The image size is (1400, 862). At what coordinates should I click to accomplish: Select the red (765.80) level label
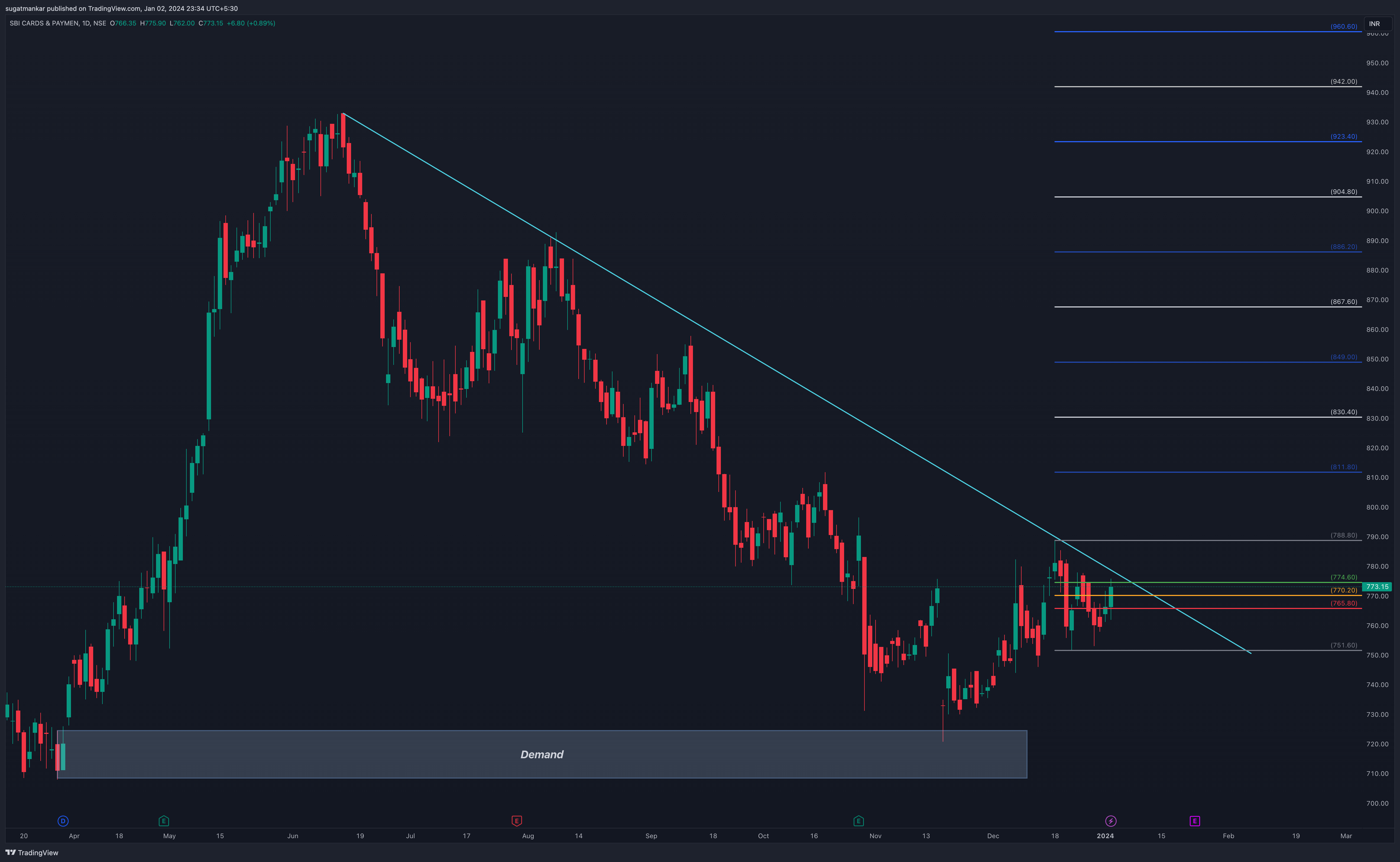coord(1344,603)
